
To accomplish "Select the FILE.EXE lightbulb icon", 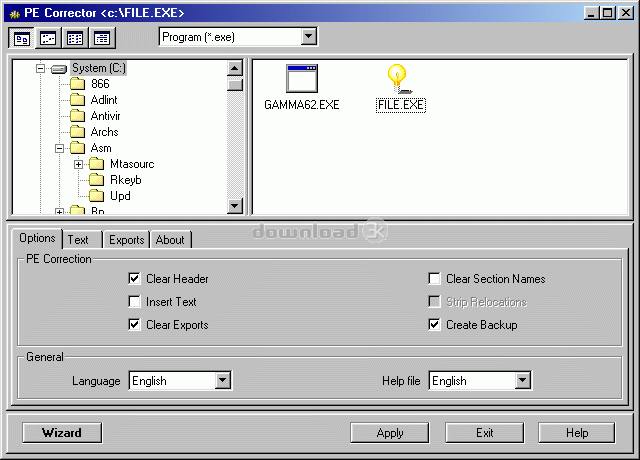I will pyautogui.click(x=399, y=79).
